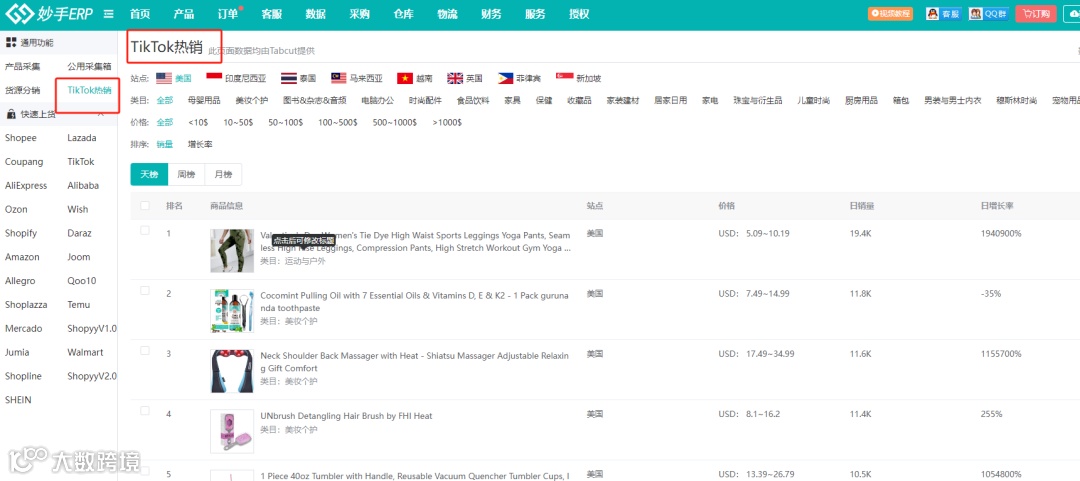Screen dimensions: 1080x481
Task: Filter category by 美妆个护
Action: point(251,101)
